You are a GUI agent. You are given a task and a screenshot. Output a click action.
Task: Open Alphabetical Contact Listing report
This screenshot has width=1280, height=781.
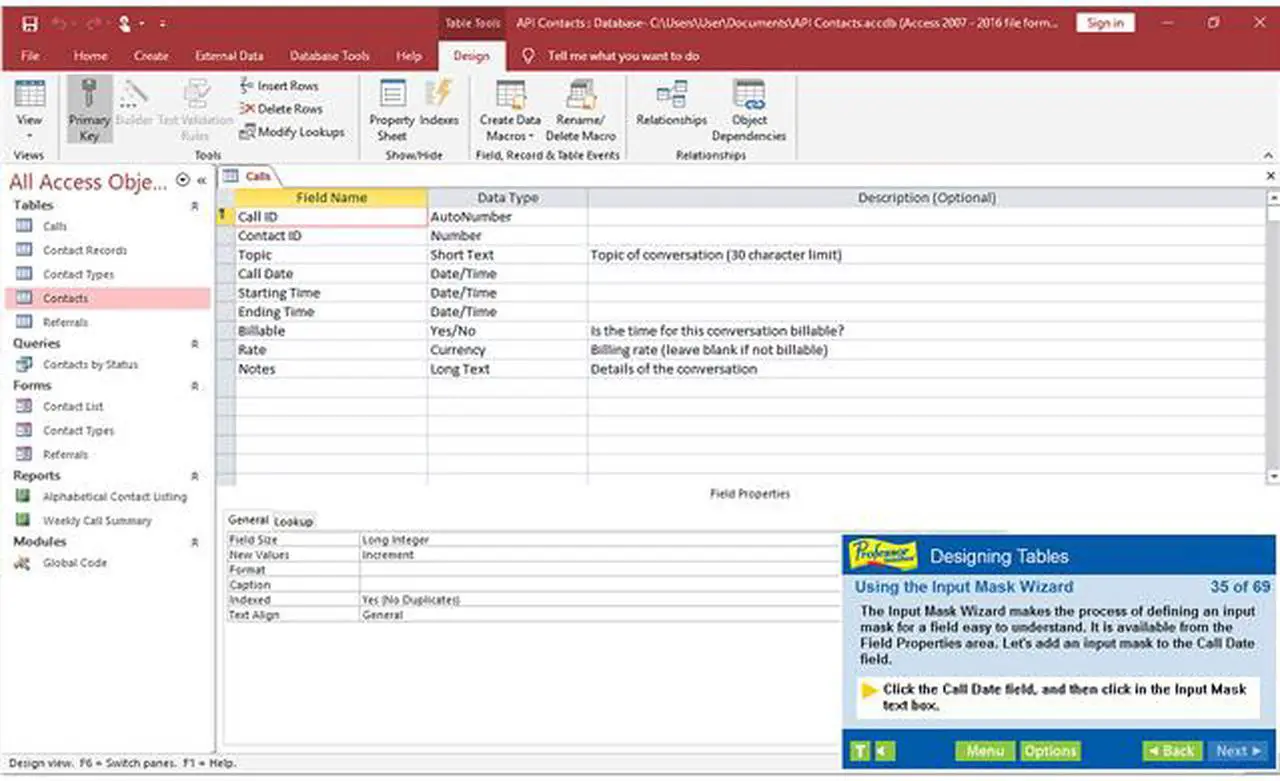point(114,496)
